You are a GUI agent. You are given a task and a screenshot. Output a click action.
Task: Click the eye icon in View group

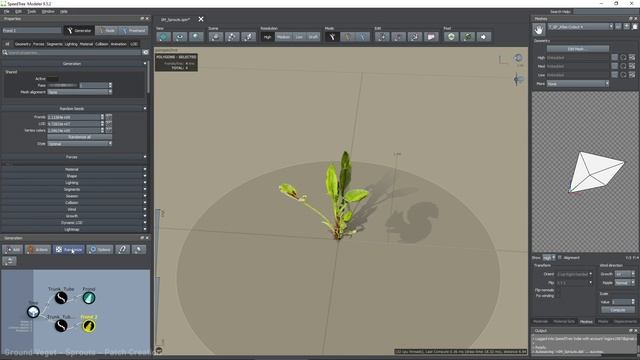tap(180, 37)
